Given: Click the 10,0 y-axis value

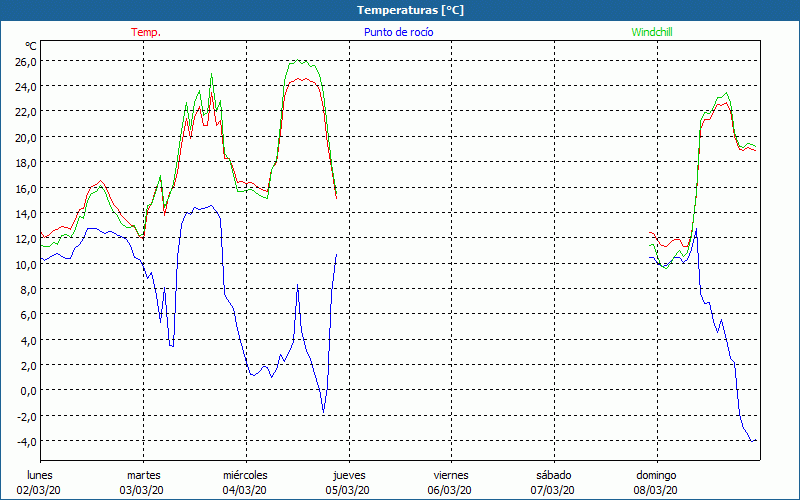Looking at the screenshot, I should [26, 265].
